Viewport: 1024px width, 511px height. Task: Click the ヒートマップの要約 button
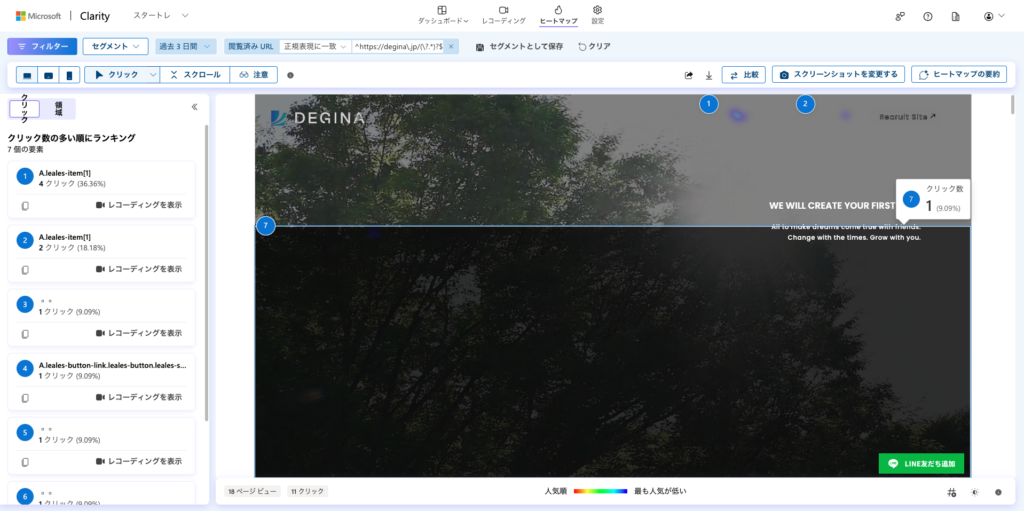(960, 75)
